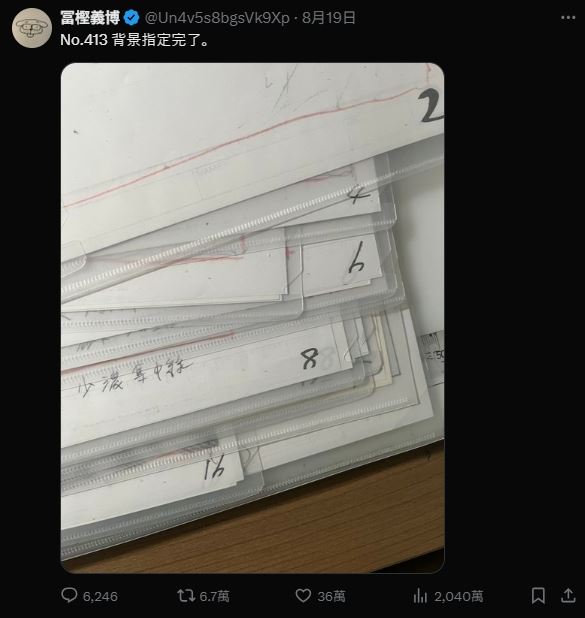Open the more options ellipsis menu

point(568,17)
